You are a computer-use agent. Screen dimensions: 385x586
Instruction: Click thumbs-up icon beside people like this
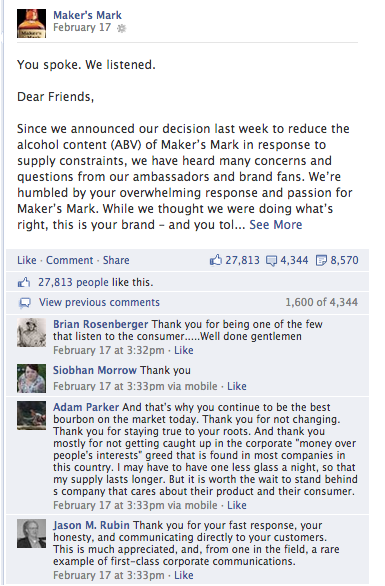click(x=24, y=282)
